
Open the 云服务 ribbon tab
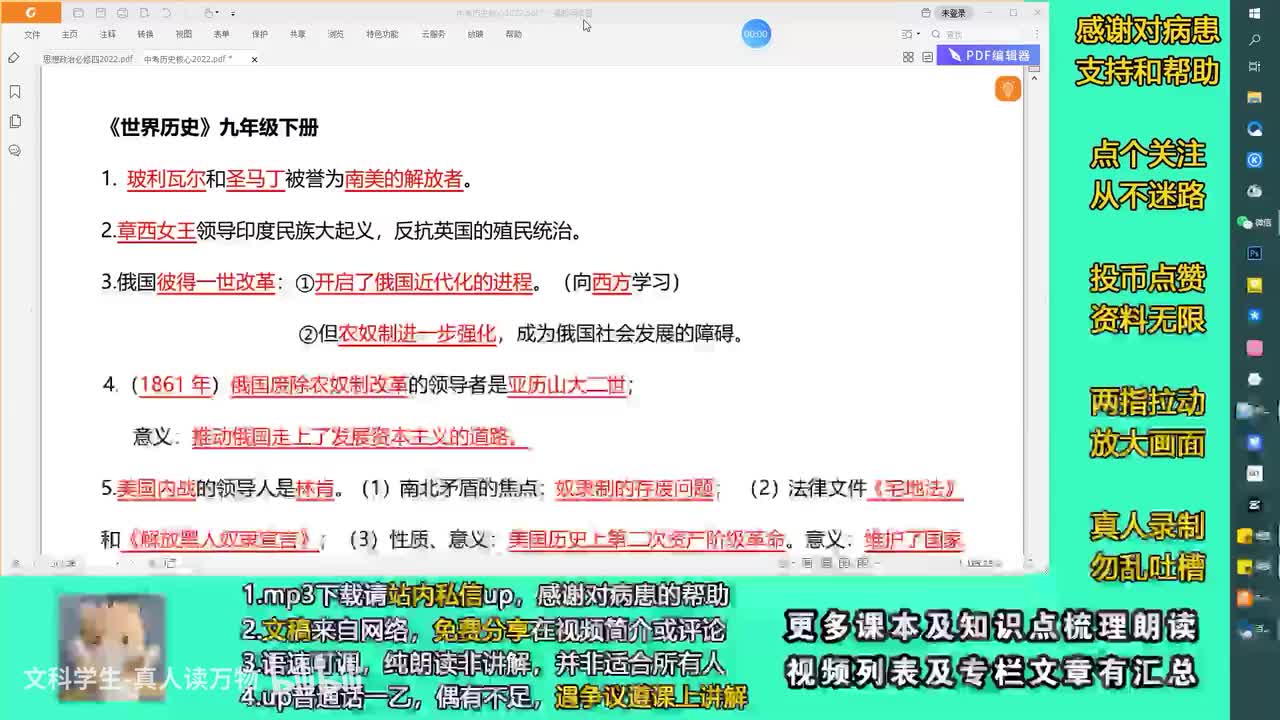click(433, 34)
